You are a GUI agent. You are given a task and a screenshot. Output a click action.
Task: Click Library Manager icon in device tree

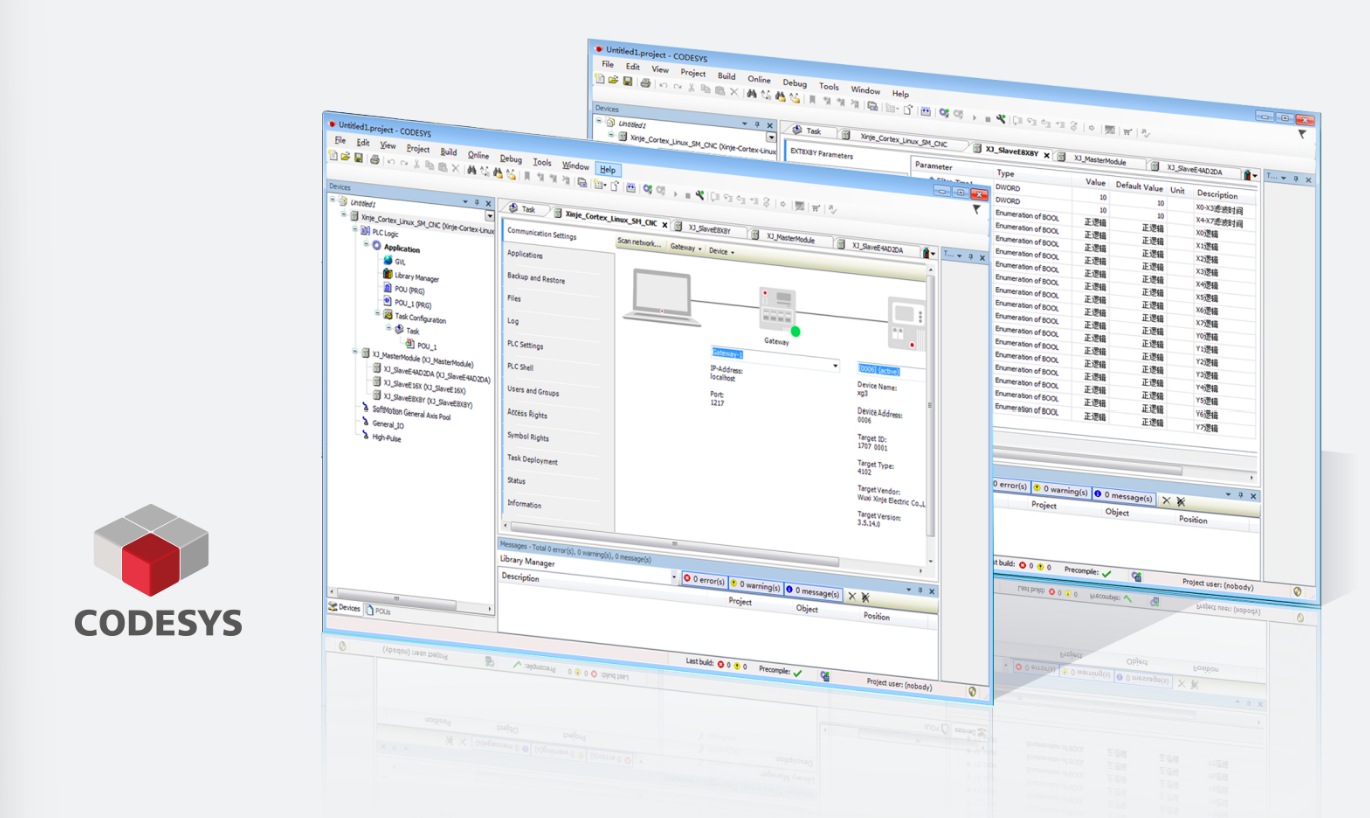click(388, 274)
